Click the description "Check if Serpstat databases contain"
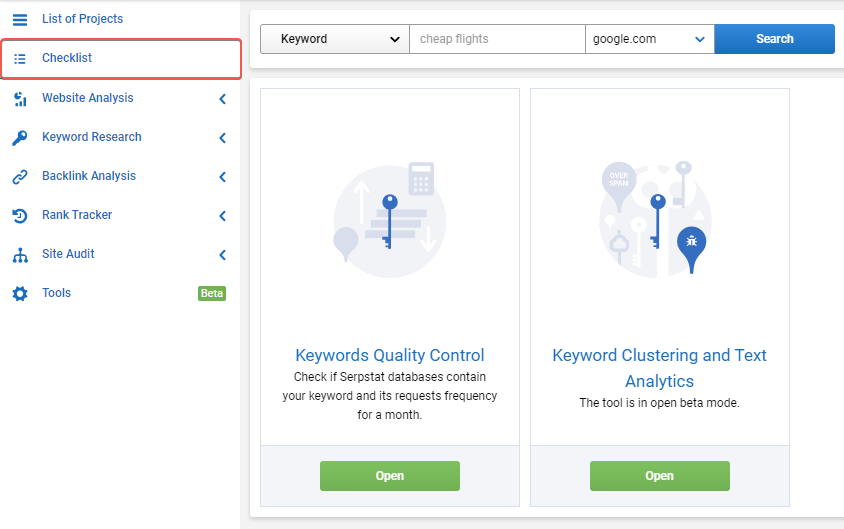This screenshot has height=529, width=844. pos(390,377)
